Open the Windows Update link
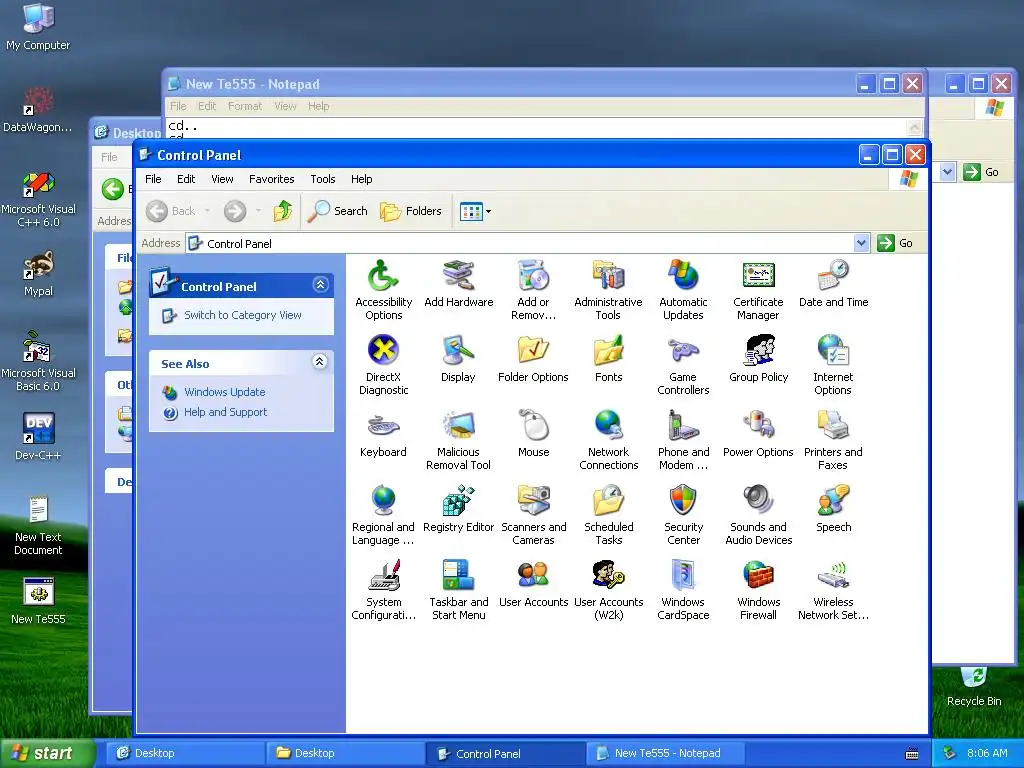1024x768 pixels. pos(225,392)
